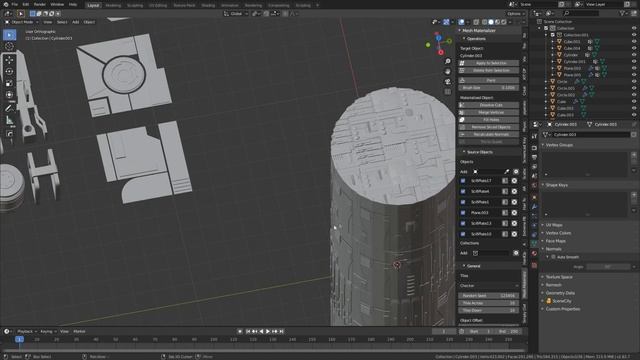Uncheck the SciFiPlate17 source checkbox
The height and width of the screenshot is (360, 640).
[x=463, y=180]
